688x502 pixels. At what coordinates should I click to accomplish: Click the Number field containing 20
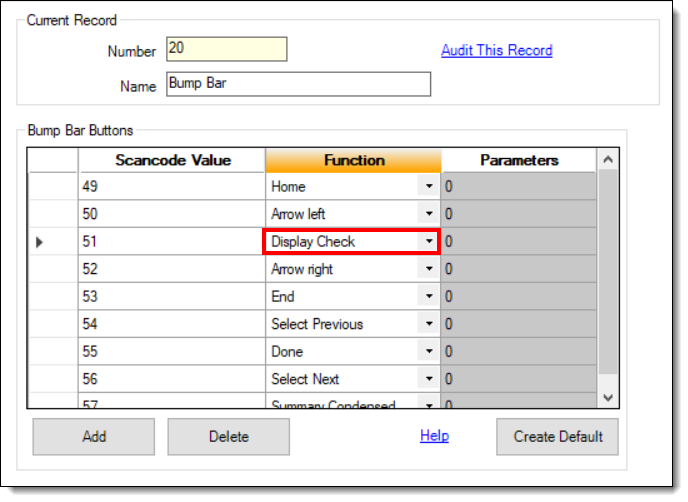226,49
